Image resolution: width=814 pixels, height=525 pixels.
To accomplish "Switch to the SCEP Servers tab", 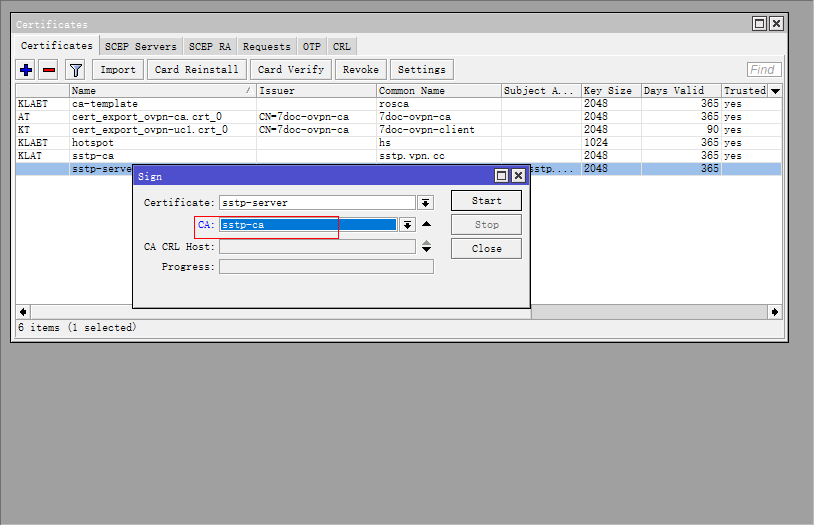I will coord(141,46).
